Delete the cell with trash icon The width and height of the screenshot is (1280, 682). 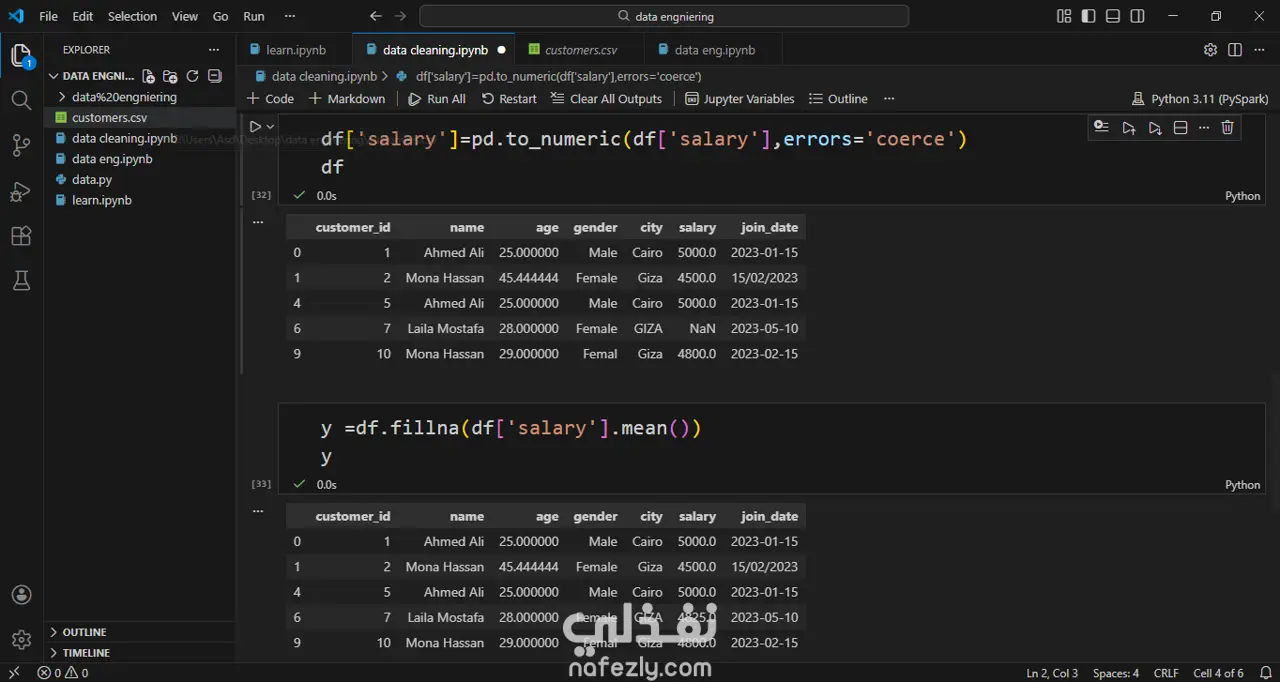(1228, 127)
